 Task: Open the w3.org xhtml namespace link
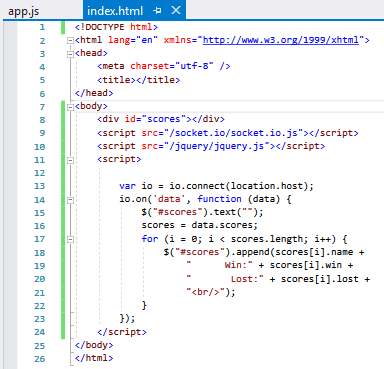coord(281,40)
